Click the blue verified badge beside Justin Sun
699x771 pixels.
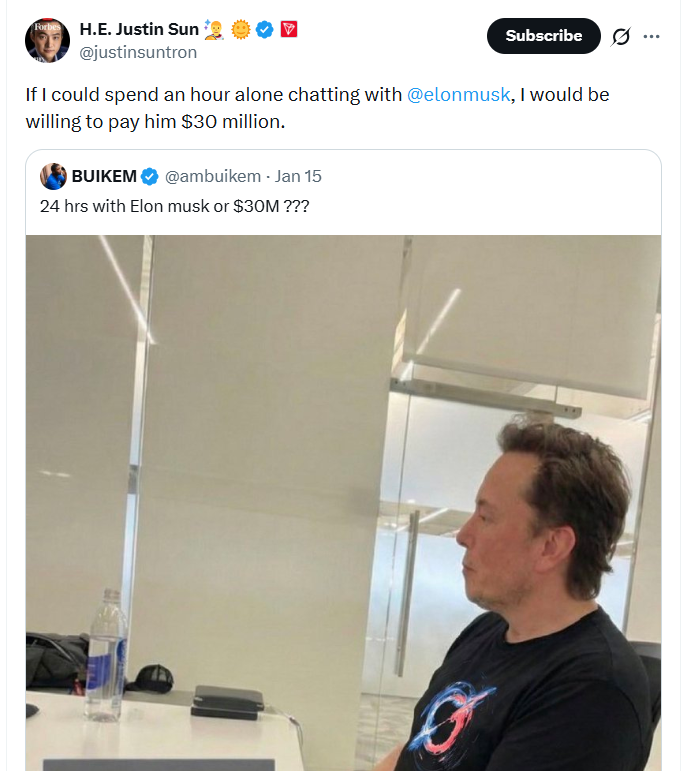pos(265,29)
